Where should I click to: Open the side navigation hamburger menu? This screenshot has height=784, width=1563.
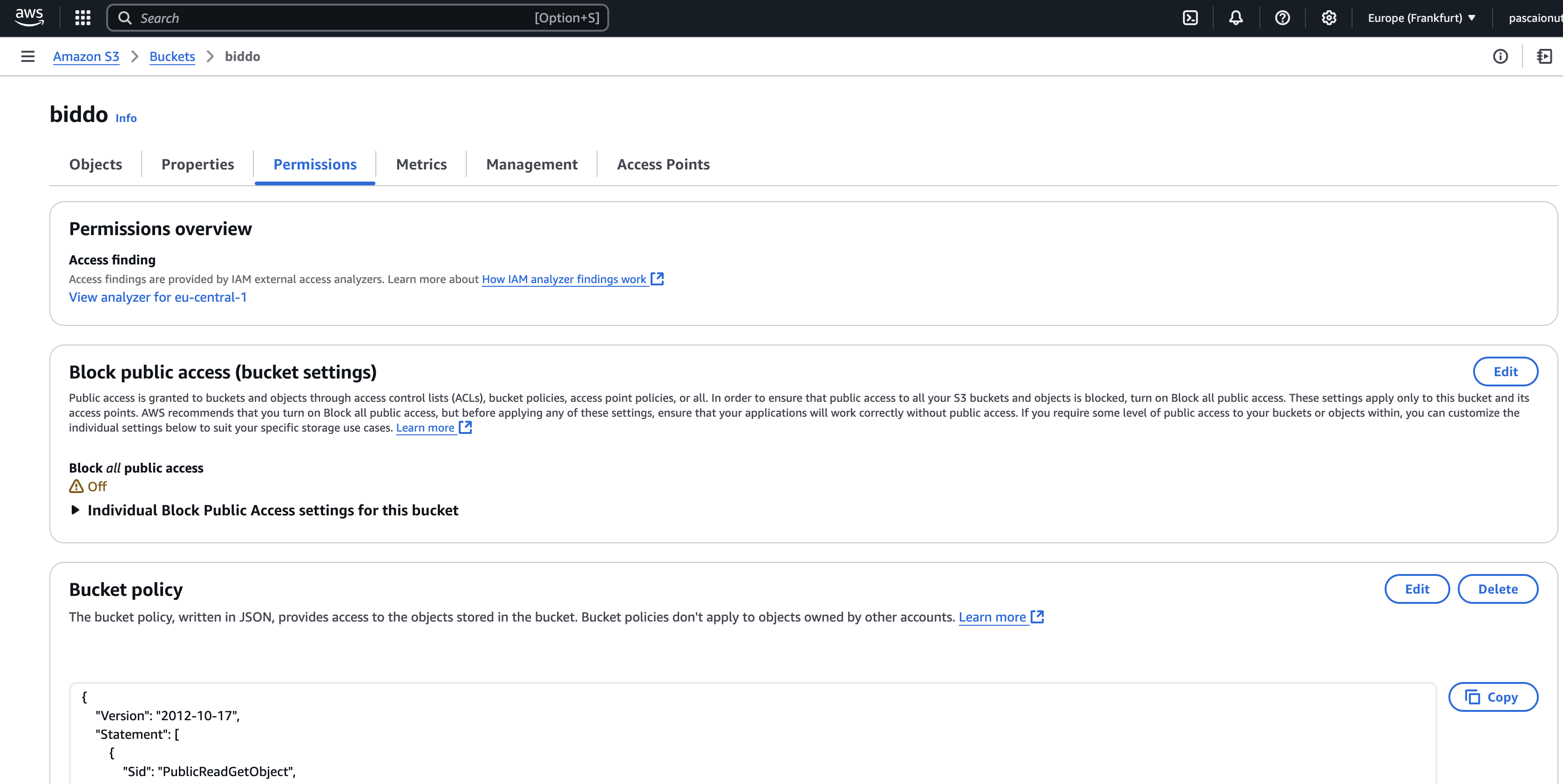(28, 56)
